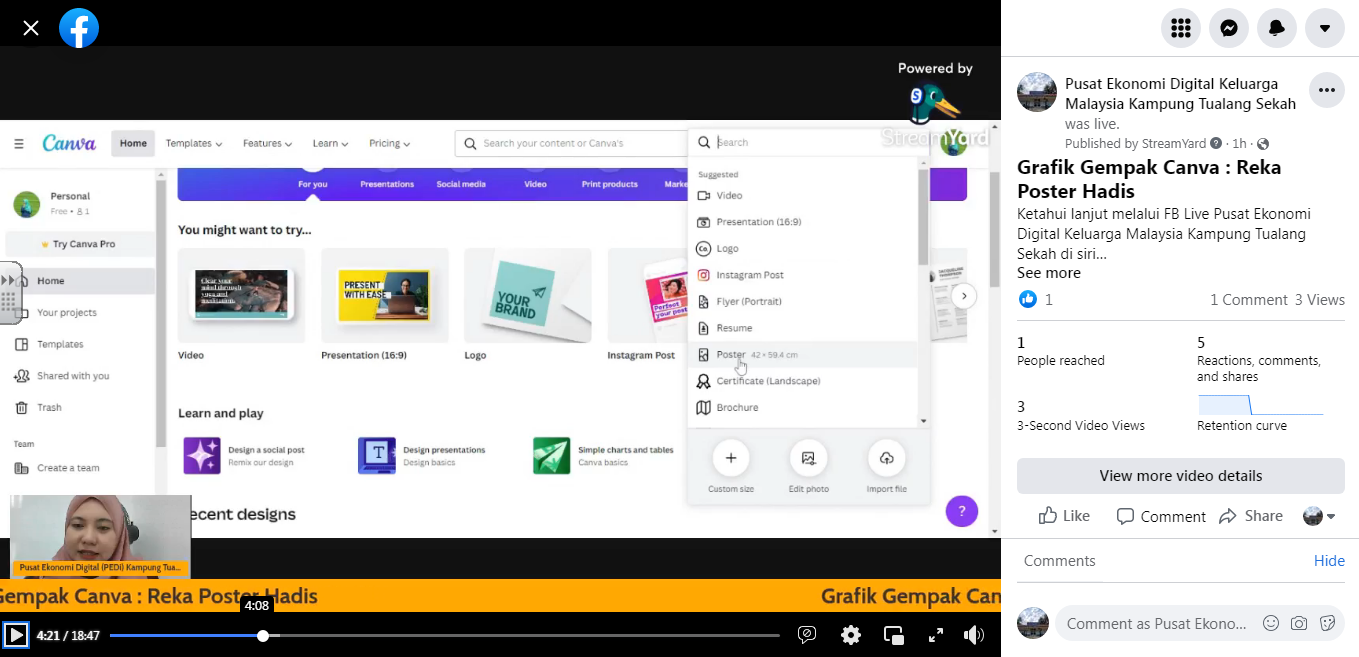Expand the Learn menu in Canva
The height and width of the screenshot is (657, 1359).
click(x=330, y=143)
